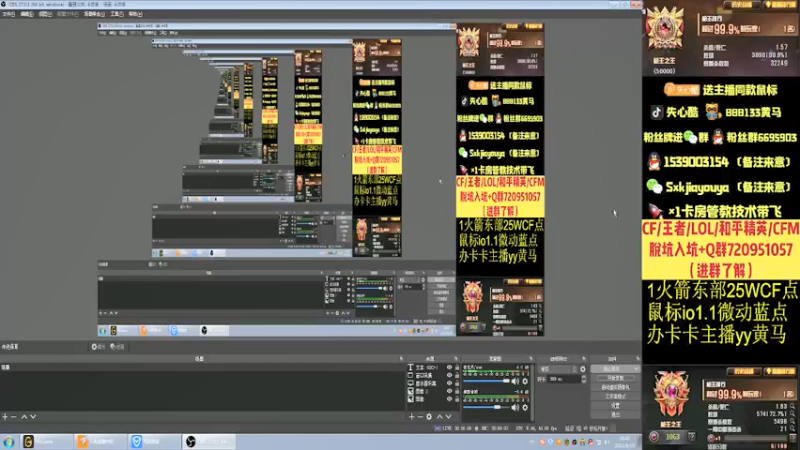800x450 pixels.
Task: Lock the Text (GDI+) source
Action: [x=457, y=367]
